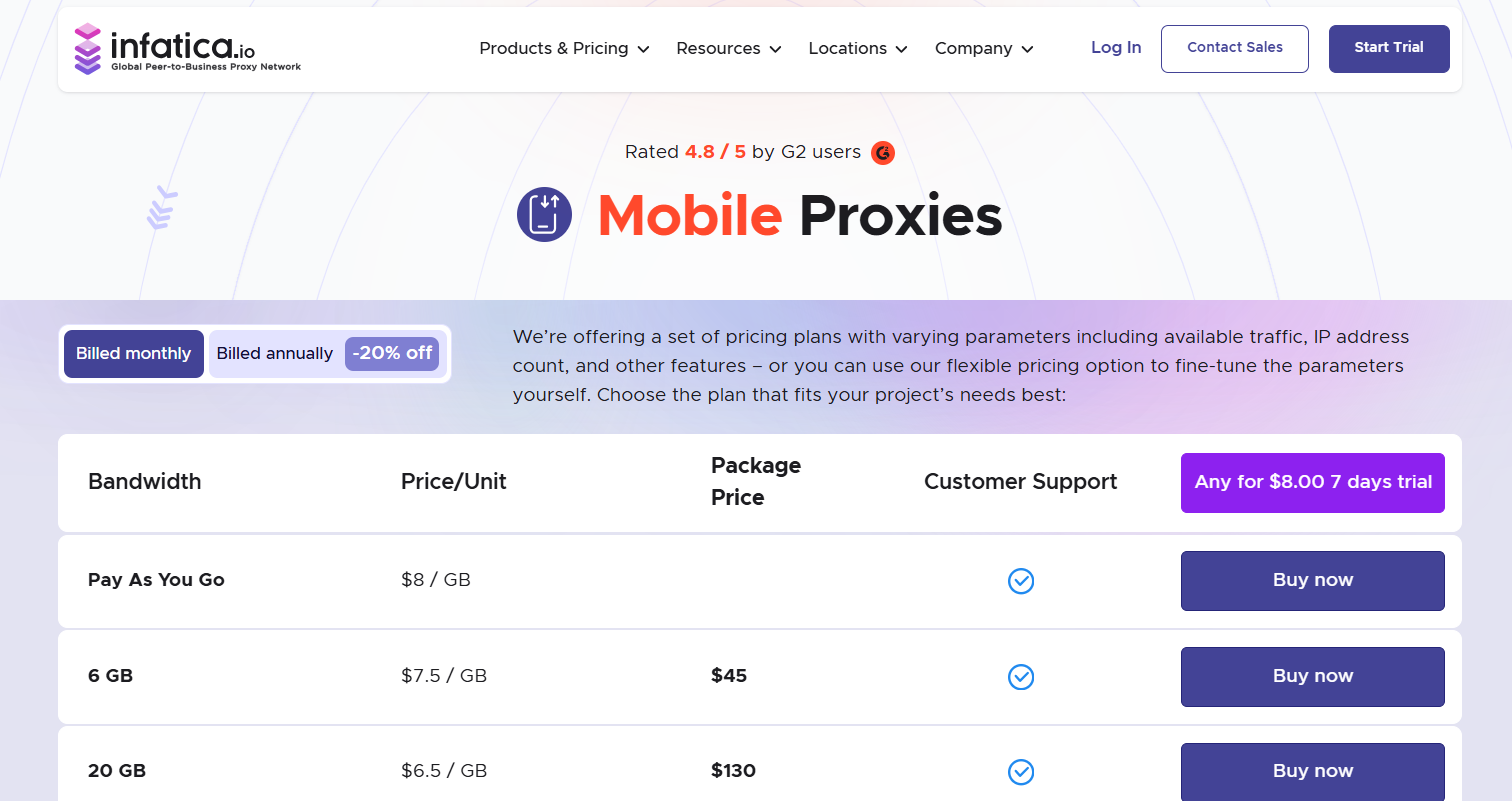The image size is (1512, 801).
Task: Open the Resources dropdown menu
Action: click(728, 49)
